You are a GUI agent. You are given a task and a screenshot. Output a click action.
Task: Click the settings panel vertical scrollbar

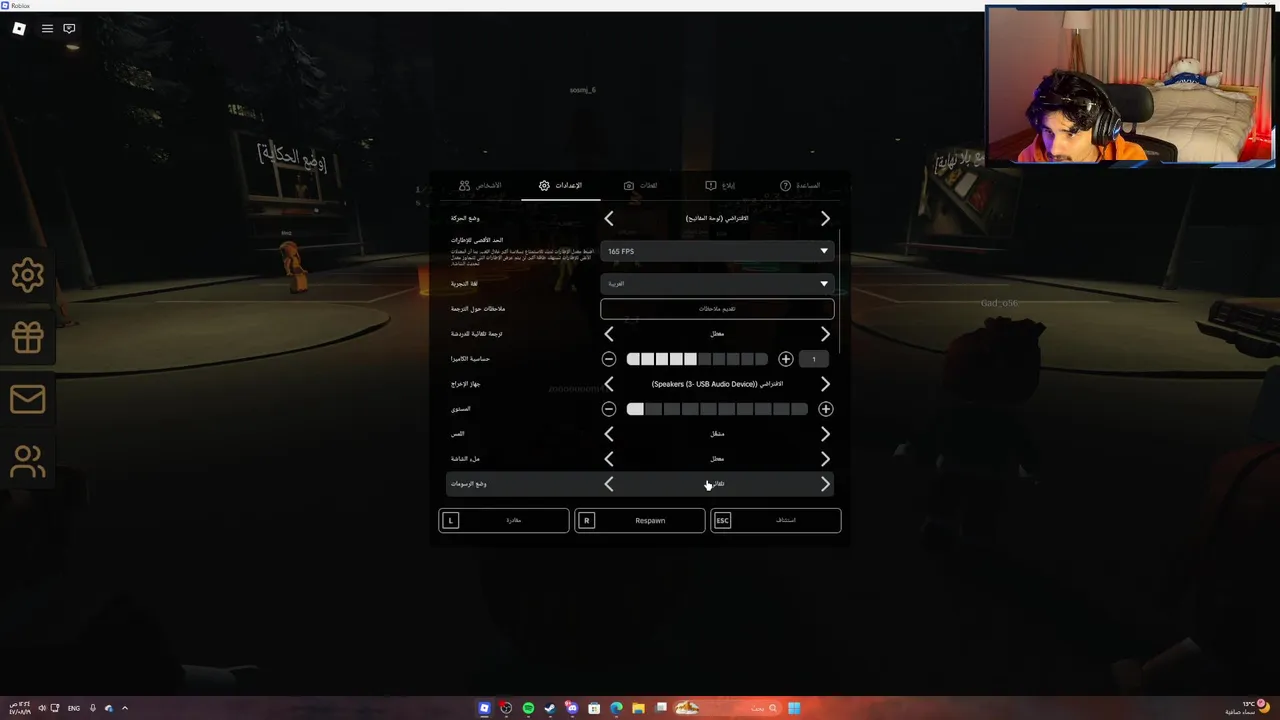[x=840, y=292]
